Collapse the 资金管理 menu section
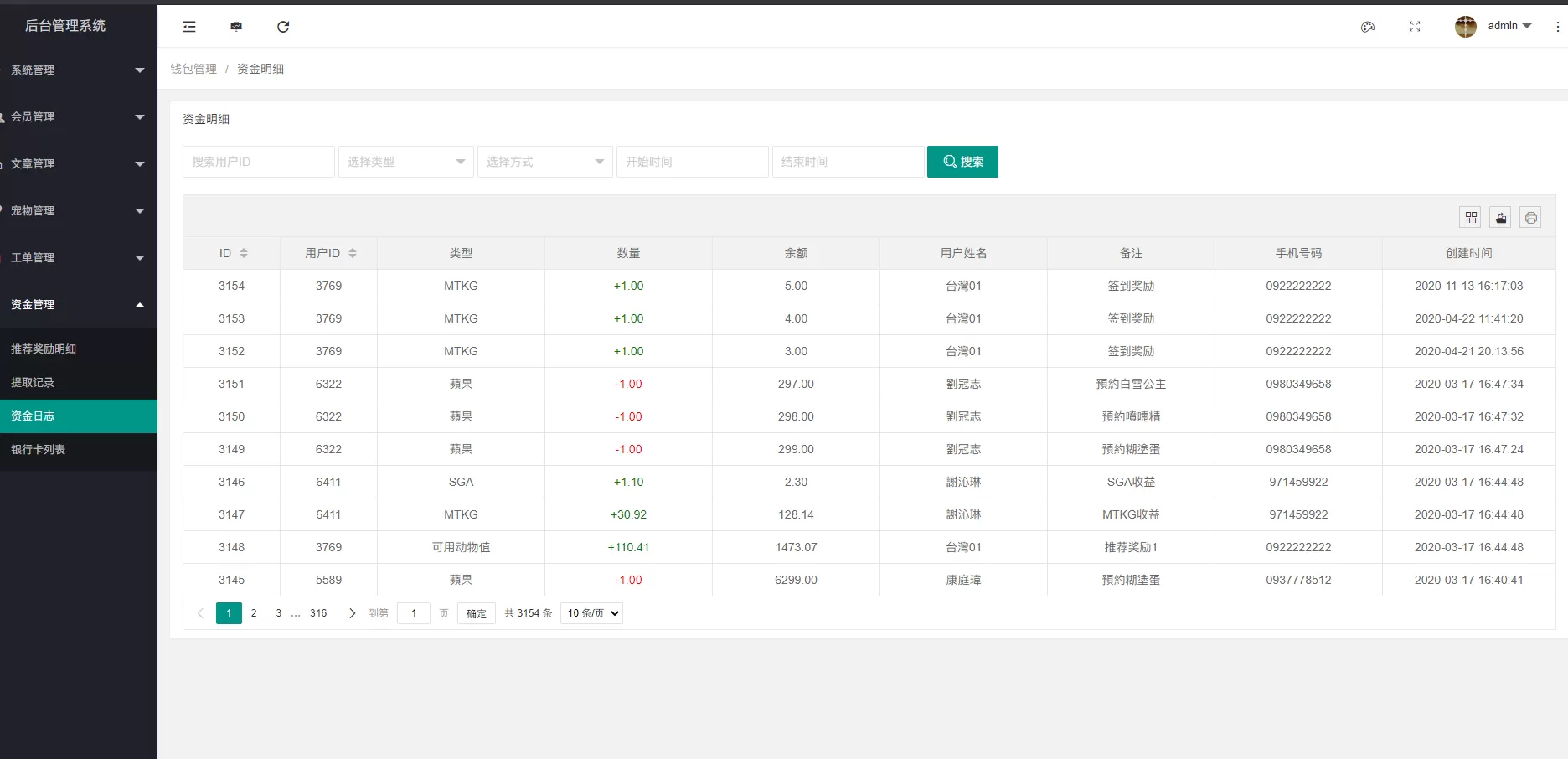Screen dimensions: 1568x759 coord(79,304)
